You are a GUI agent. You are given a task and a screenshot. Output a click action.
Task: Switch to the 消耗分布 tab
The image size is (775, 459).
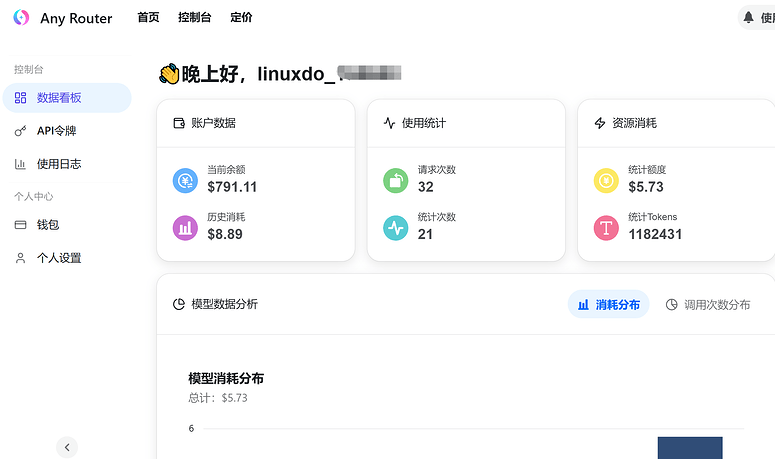608,304
